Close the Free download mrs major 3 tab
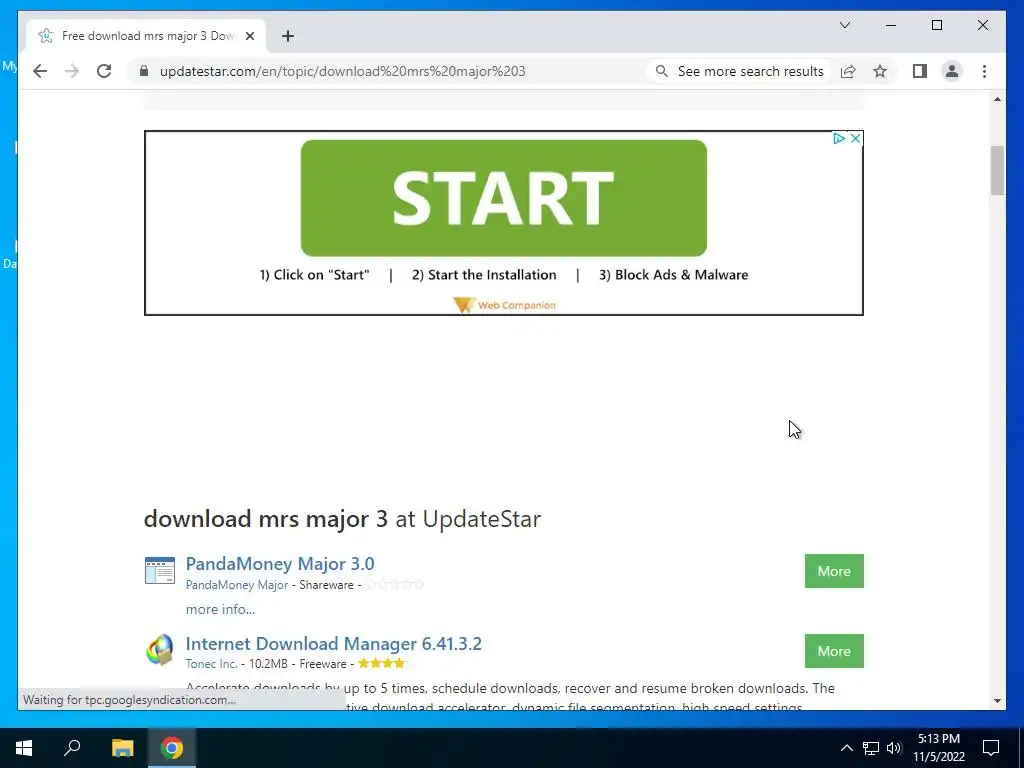Screen dimensions: 1024x768 pos(249,36)
